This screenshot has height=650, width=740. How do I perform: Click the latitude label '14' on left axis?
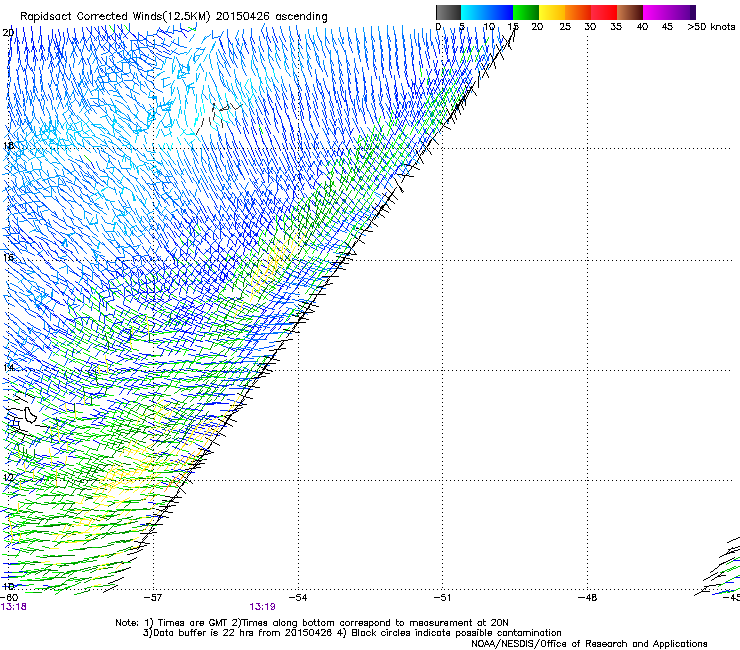point(8,367)
